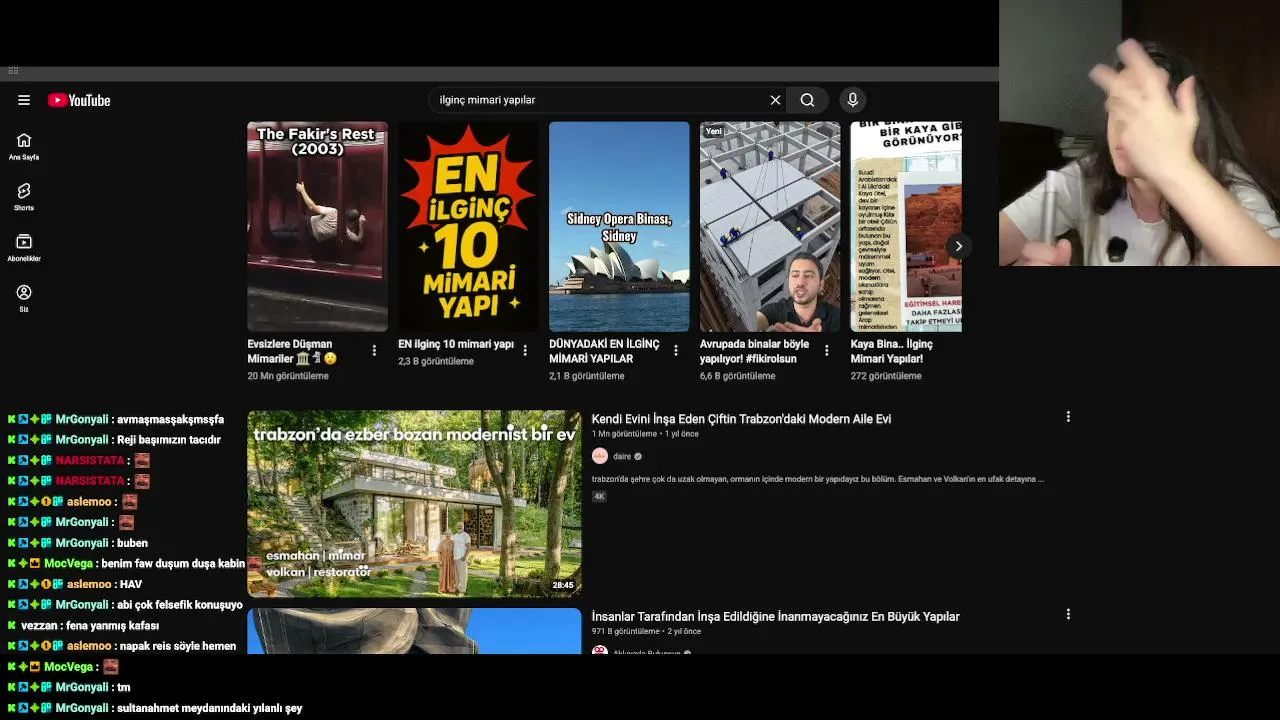This screenshot has width=1280, height=720.
Task: Open the title Avrupada binalar böyle yapılıyor
Action: [755, 351]
